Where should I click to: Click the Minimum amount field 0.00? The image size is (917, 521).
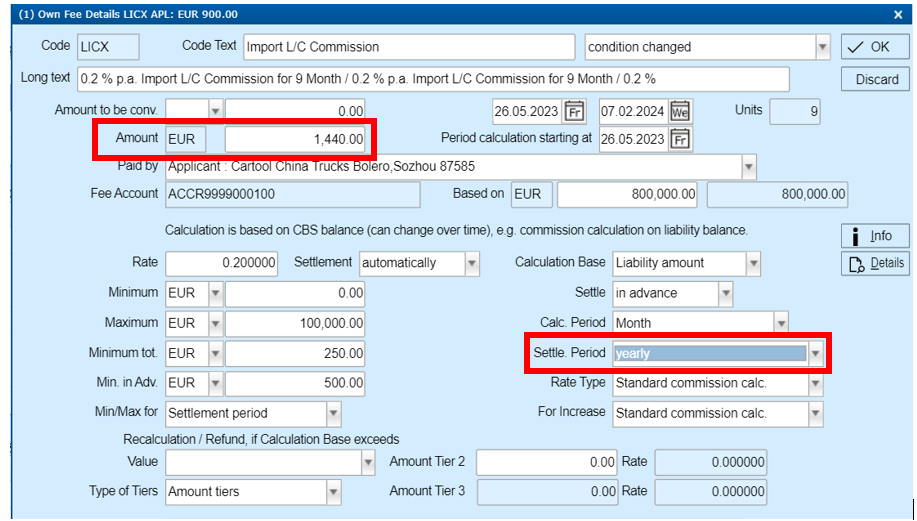295,293
